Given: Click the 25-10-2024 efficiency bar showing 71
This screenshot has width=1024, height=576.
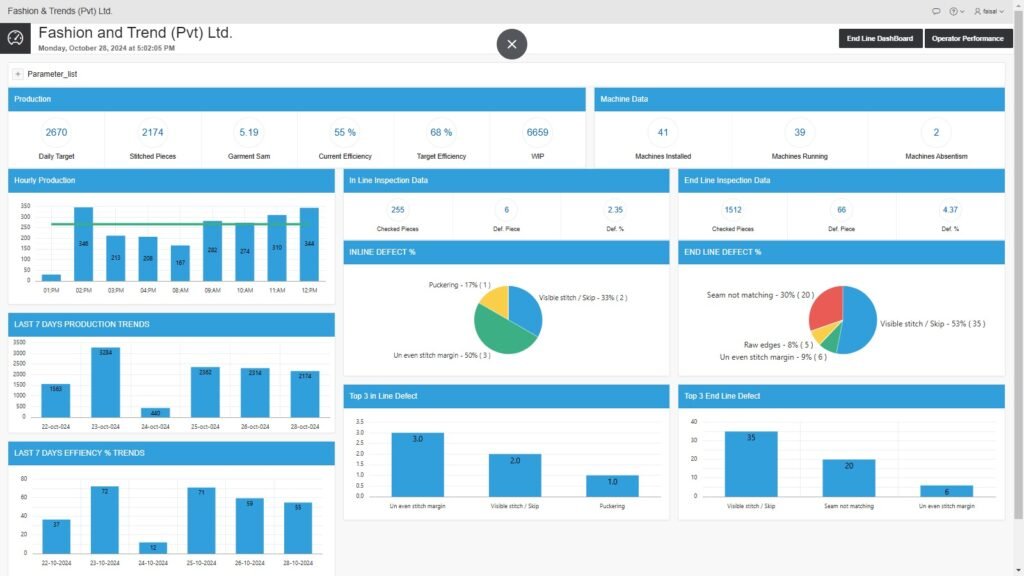Looking at the screenshot, I should coord(201,520).
